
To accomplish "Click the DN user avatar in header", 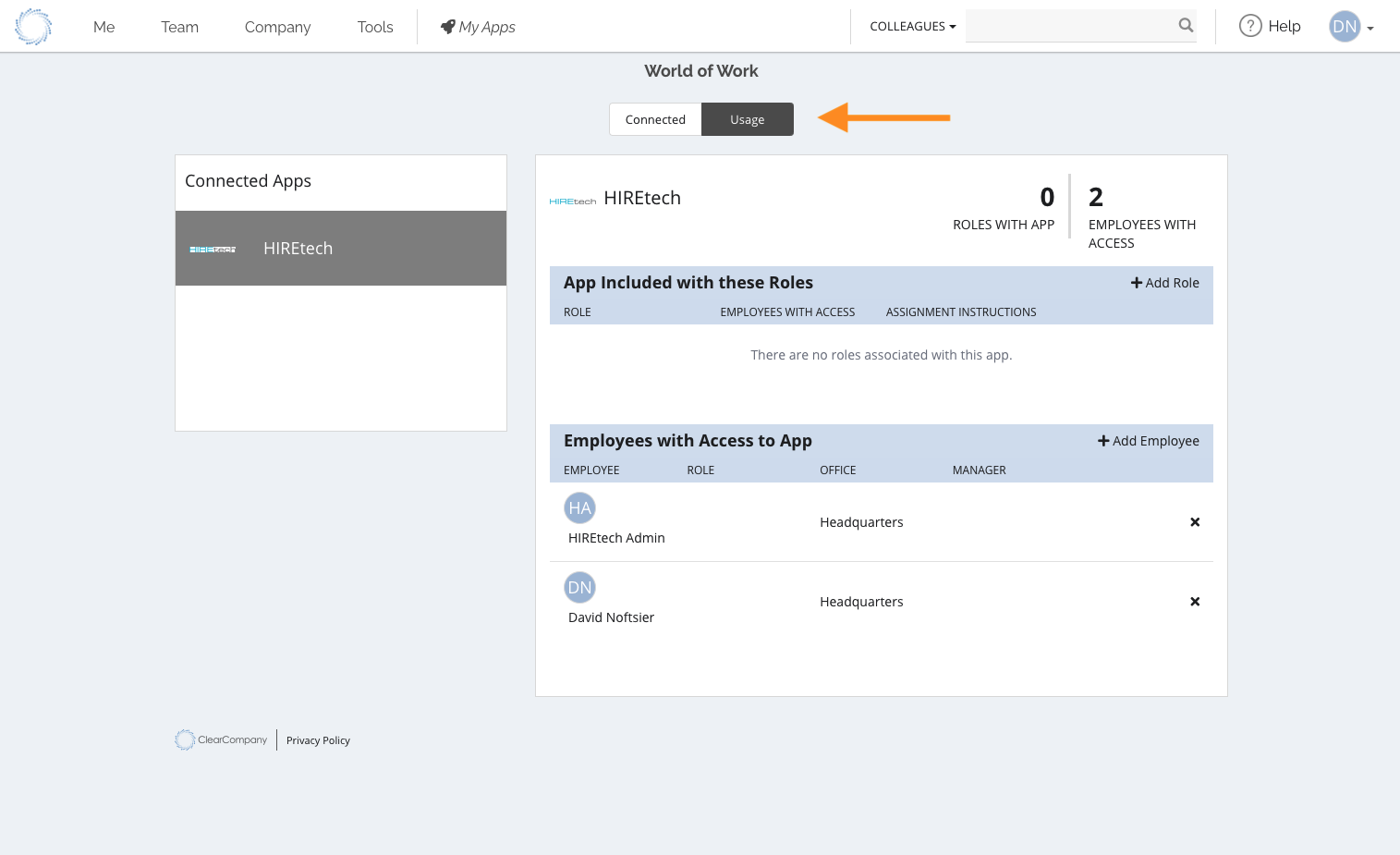I will [1345, 26].
